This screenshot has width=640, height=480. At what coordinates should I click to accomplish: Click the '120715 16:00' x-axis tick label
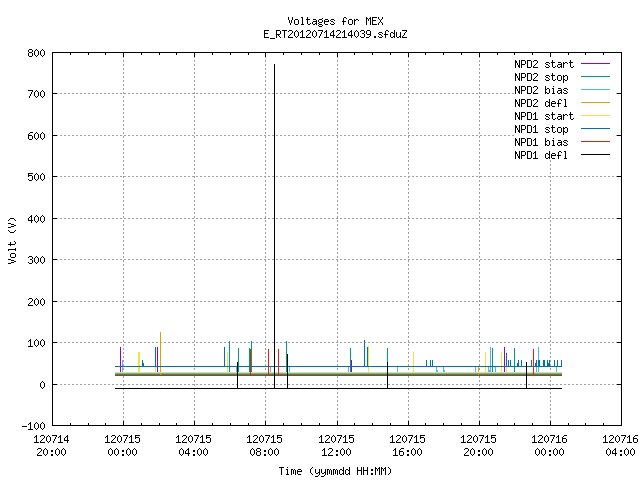click(407, 446)
